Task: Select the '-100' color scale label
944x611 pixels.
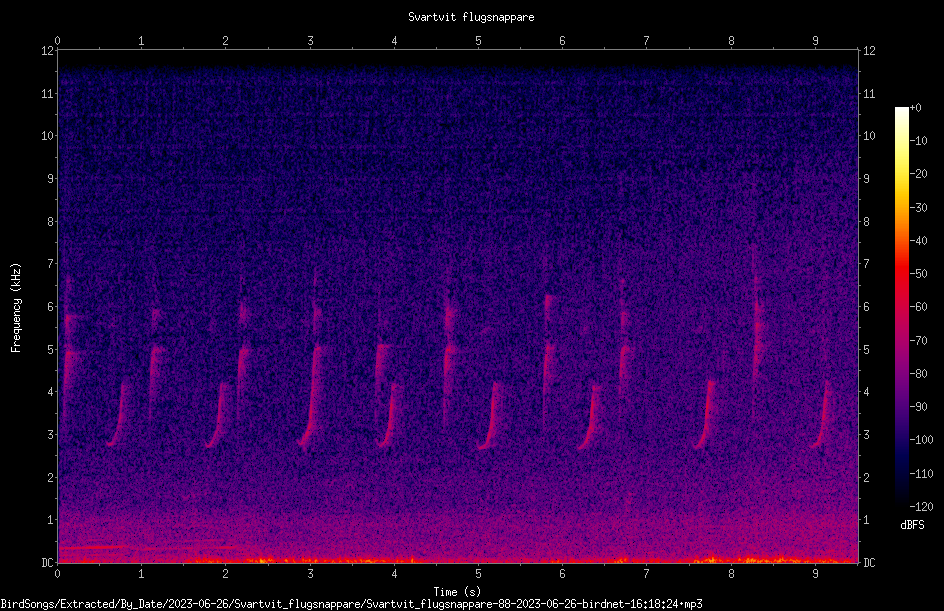Action: (922, 440)
